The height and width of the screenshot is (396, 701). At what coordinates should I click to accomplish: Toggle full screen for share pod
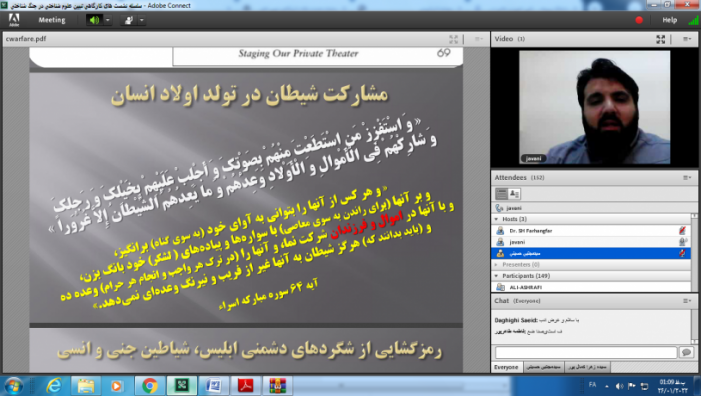coord(453,39)
